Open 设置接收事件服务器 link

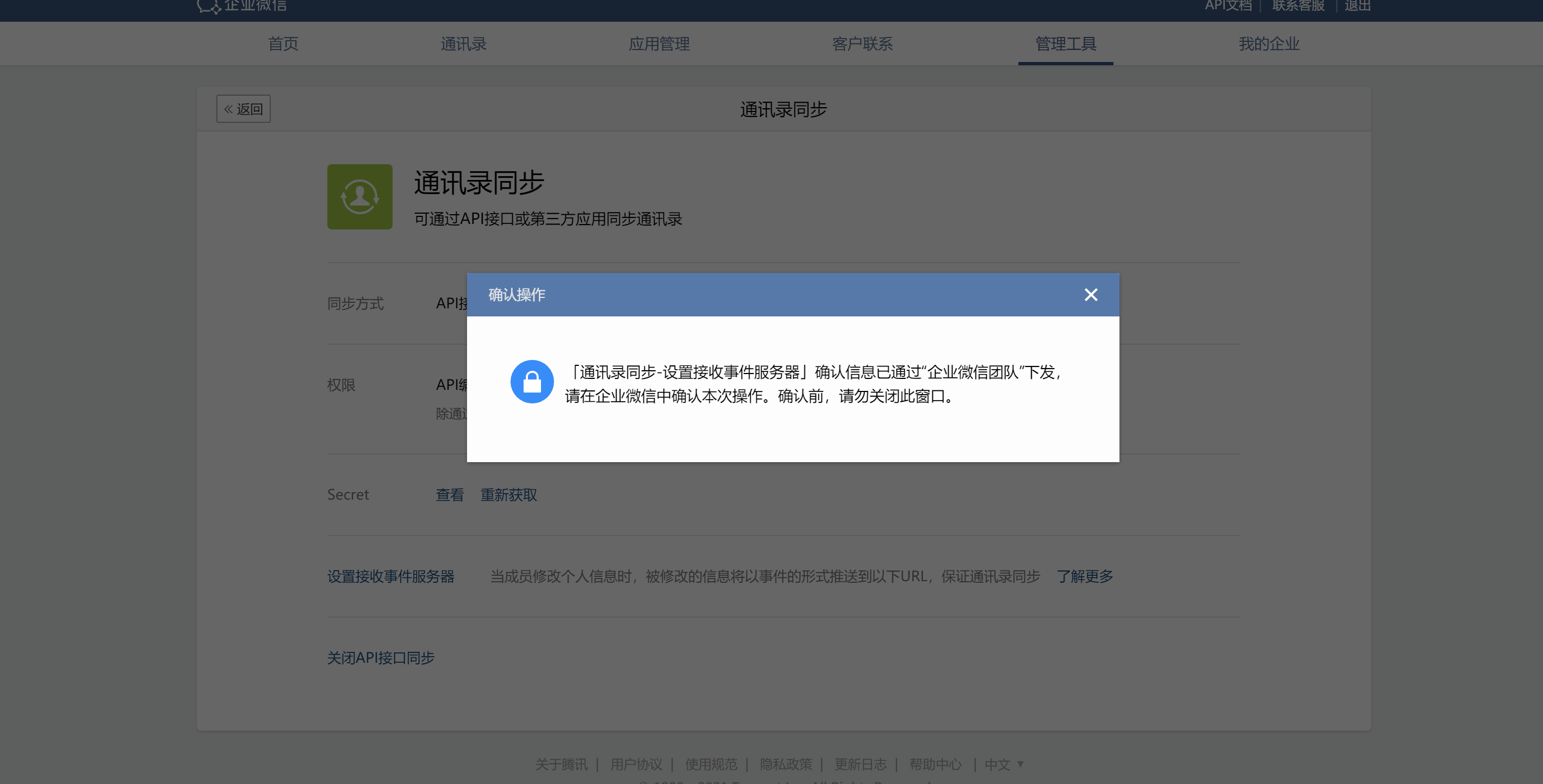tap(390, 576)
